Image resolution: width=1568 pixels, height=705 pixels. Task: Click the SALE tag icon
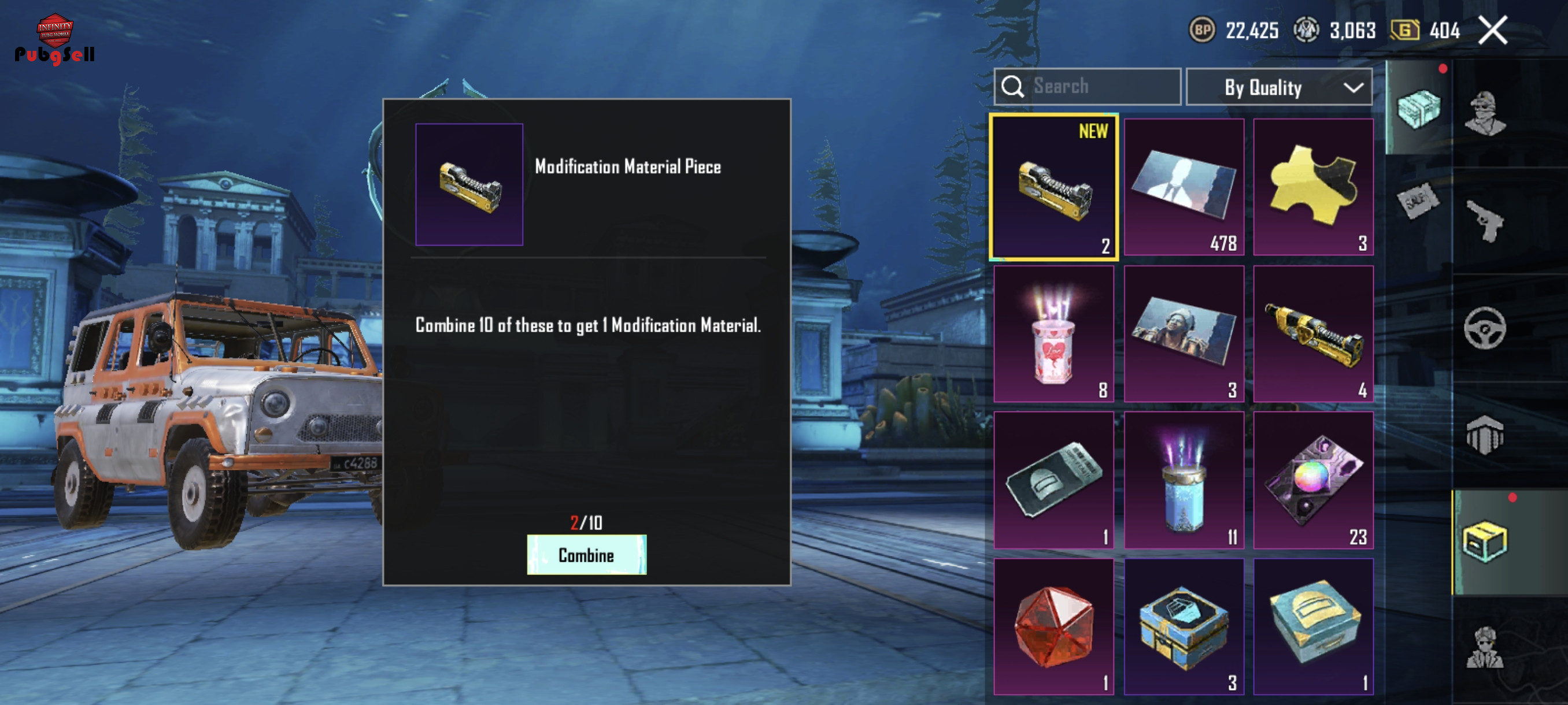[x=1418, y=199]
